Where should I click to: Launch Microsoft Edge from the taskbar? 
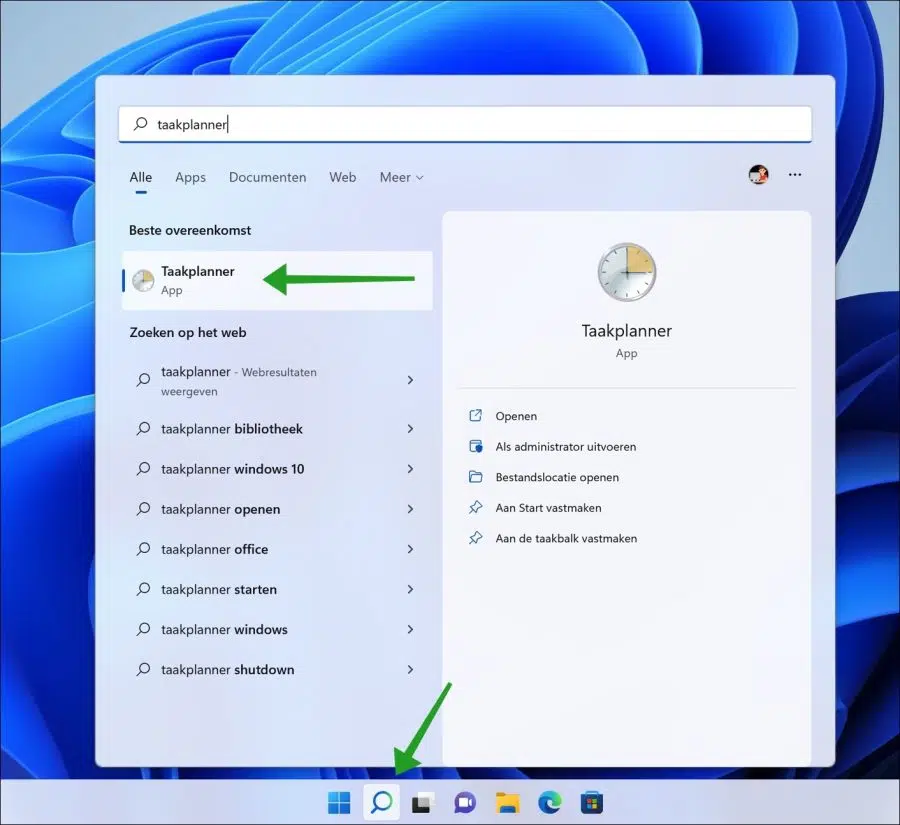coord(549,803)
